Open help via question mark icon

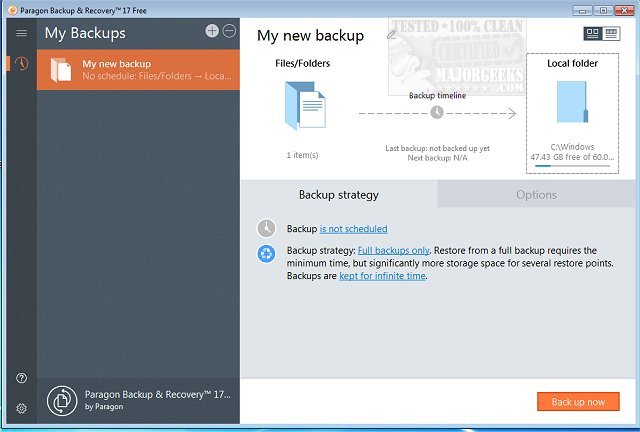tap(21, 378)
